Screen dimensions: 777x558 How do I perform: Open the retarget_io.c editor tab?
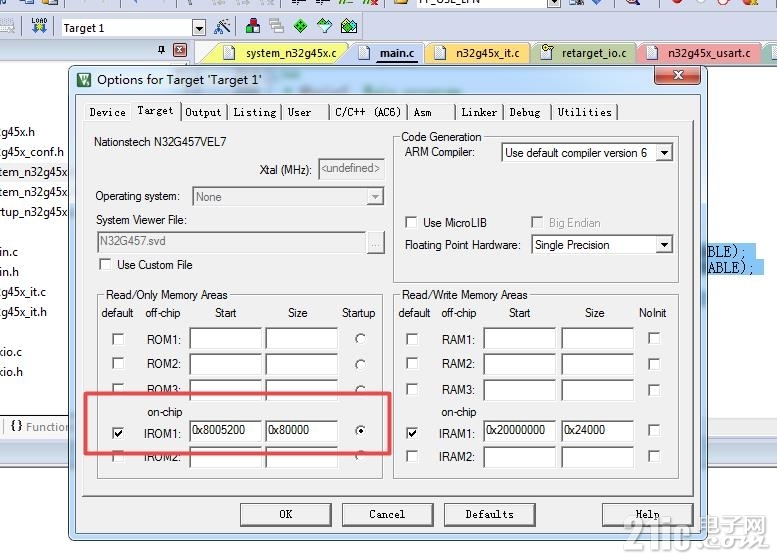click(x=584, y=53)
